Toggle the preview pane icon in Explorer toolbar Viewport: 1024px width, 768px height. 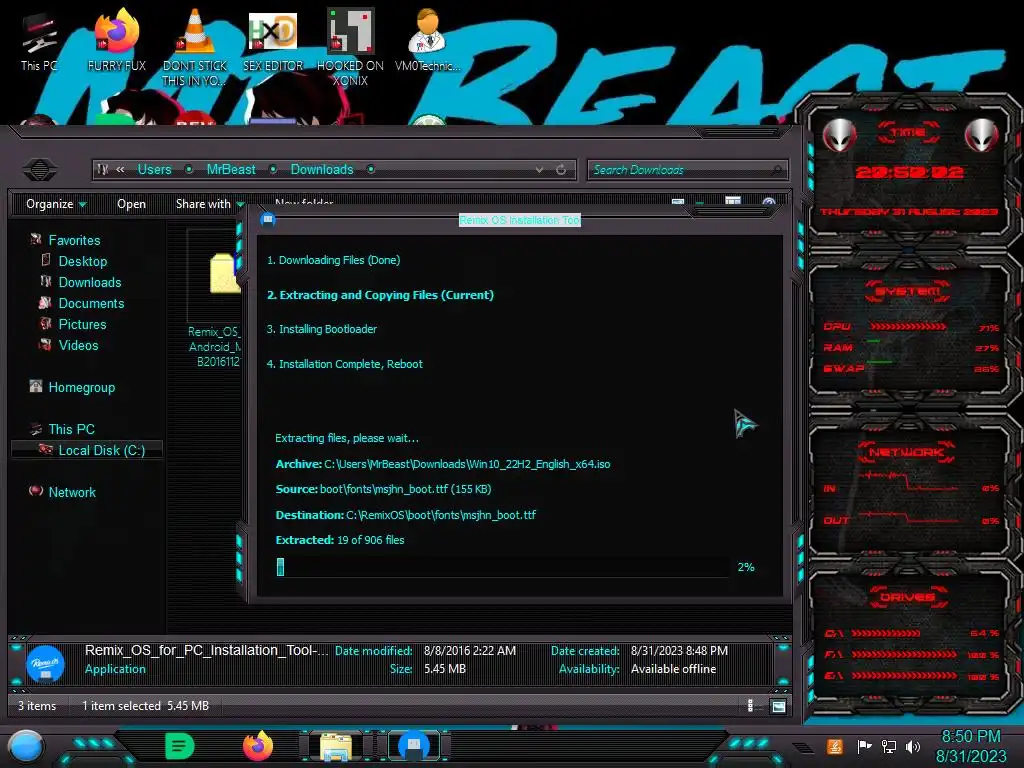coord(733,201)
